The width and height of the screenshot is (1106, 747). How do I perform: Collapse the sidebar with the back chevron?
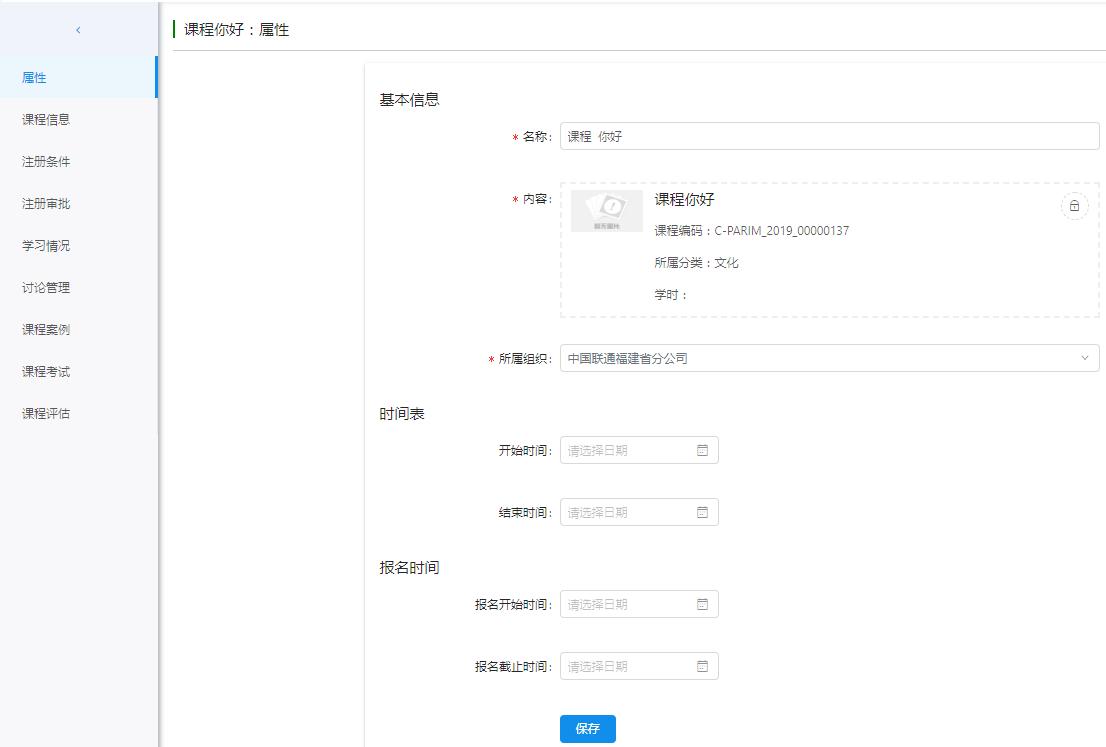pyautogui.click(x=78, y=30)
